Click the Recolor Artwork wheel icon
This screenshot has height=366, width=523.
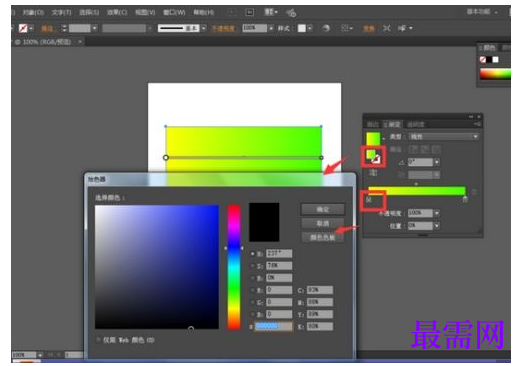tap(326, 28)
